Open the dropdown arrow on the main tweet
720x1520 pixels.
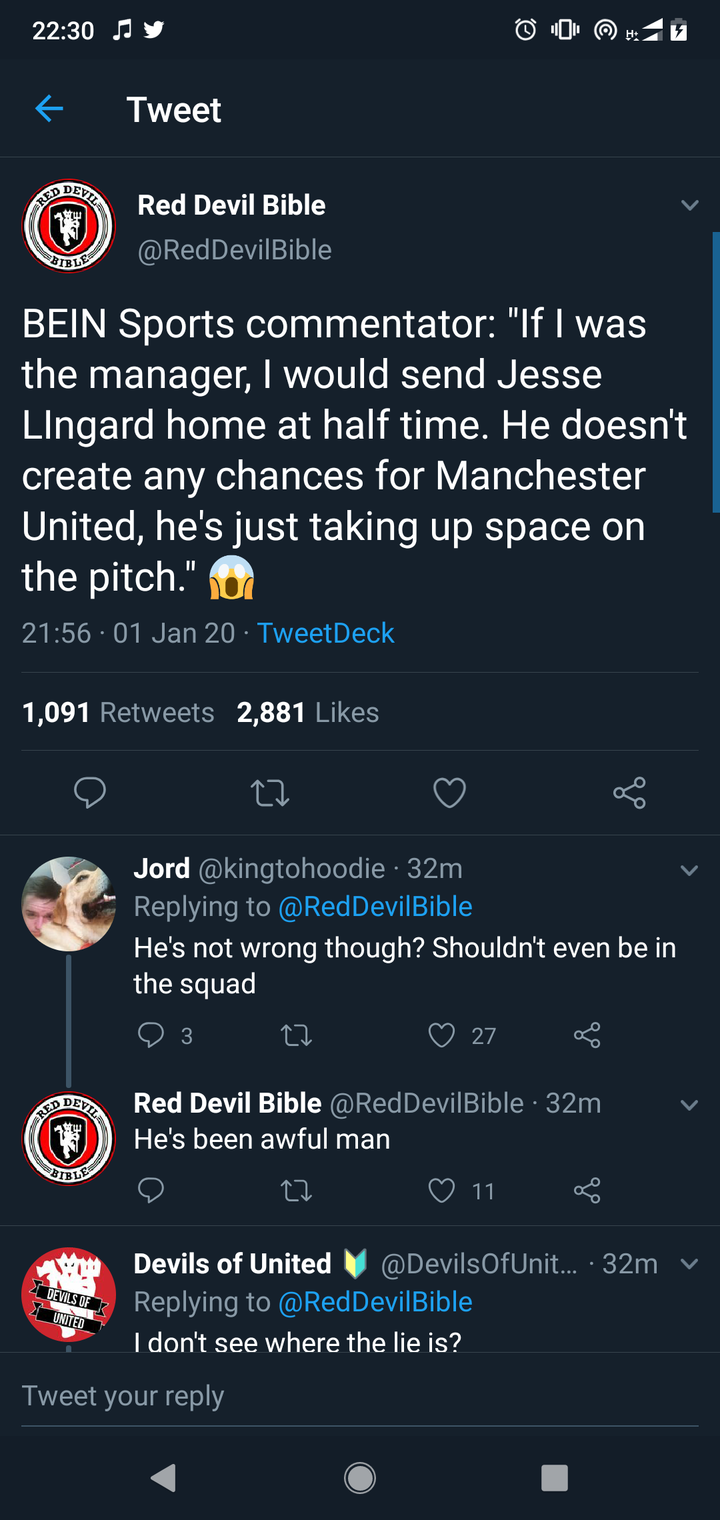point(689,206)
